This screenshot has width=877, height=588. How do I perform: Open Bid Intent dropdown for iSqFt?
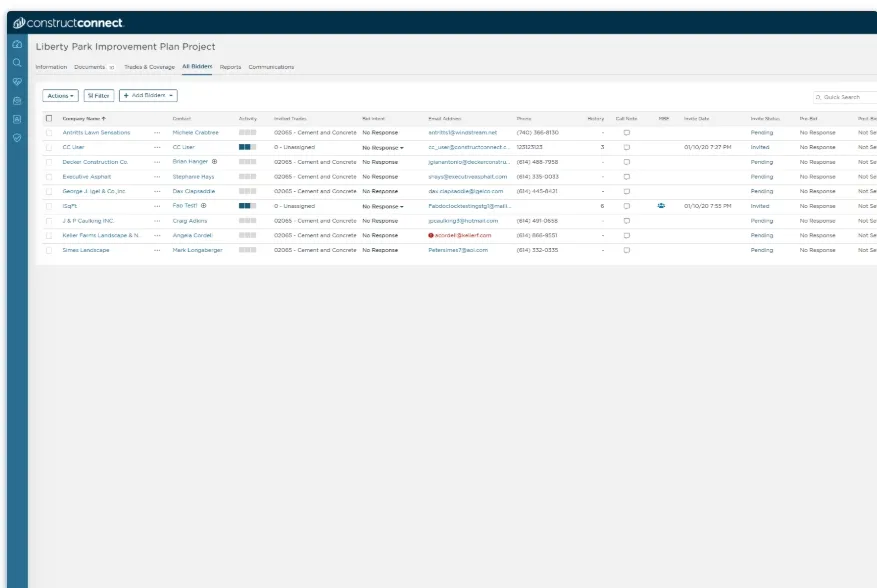(x=383, y=206)
